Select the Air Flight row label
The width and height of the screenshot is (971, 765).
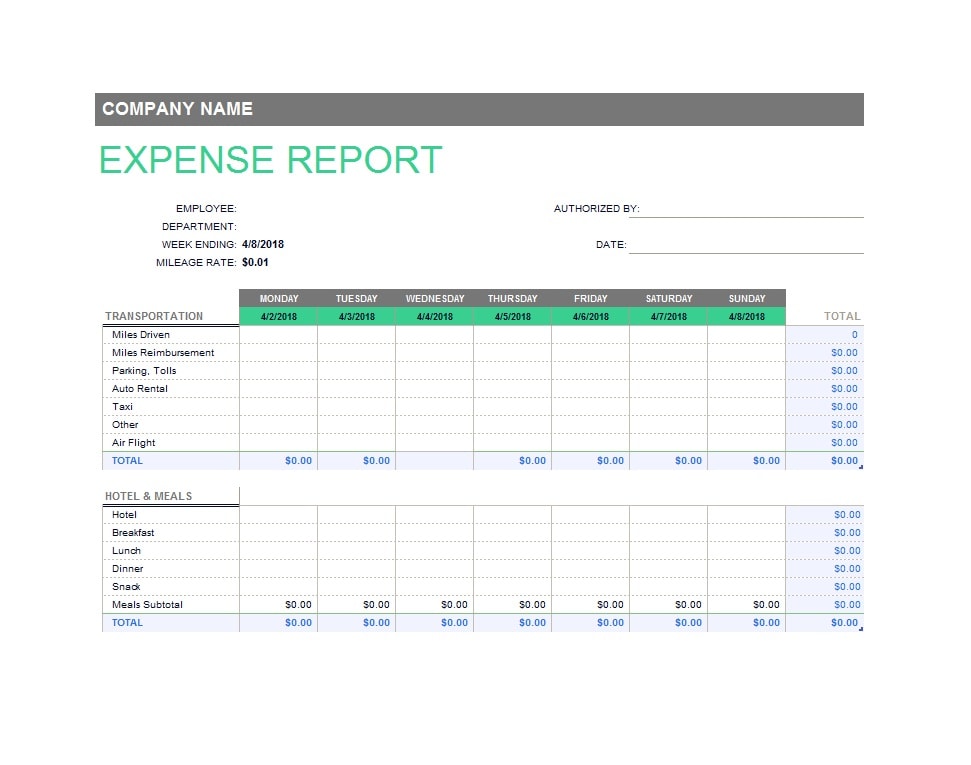133,442
